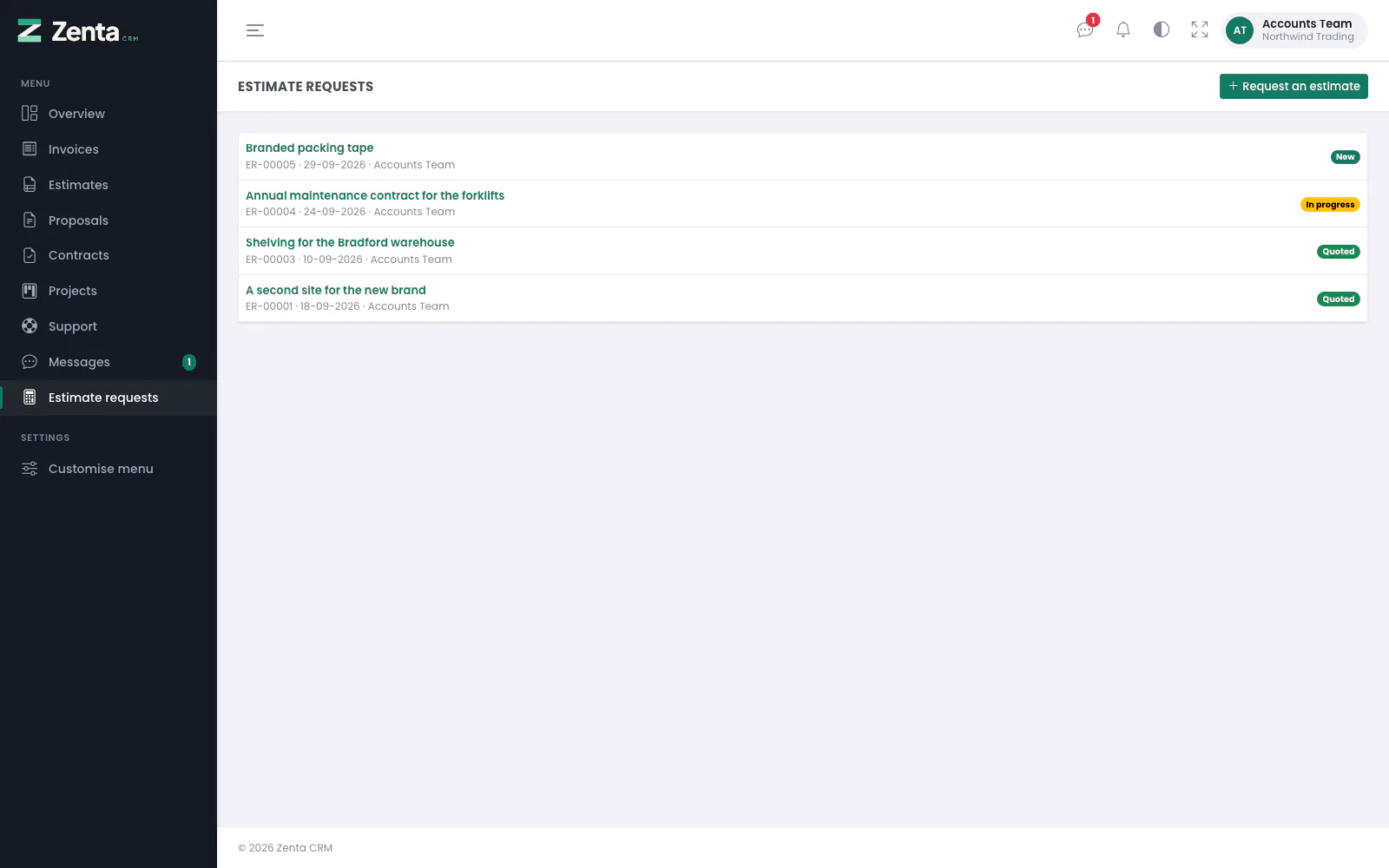
Task: Click the Contracts sidebar icon
Action: (x=30, y=255)
